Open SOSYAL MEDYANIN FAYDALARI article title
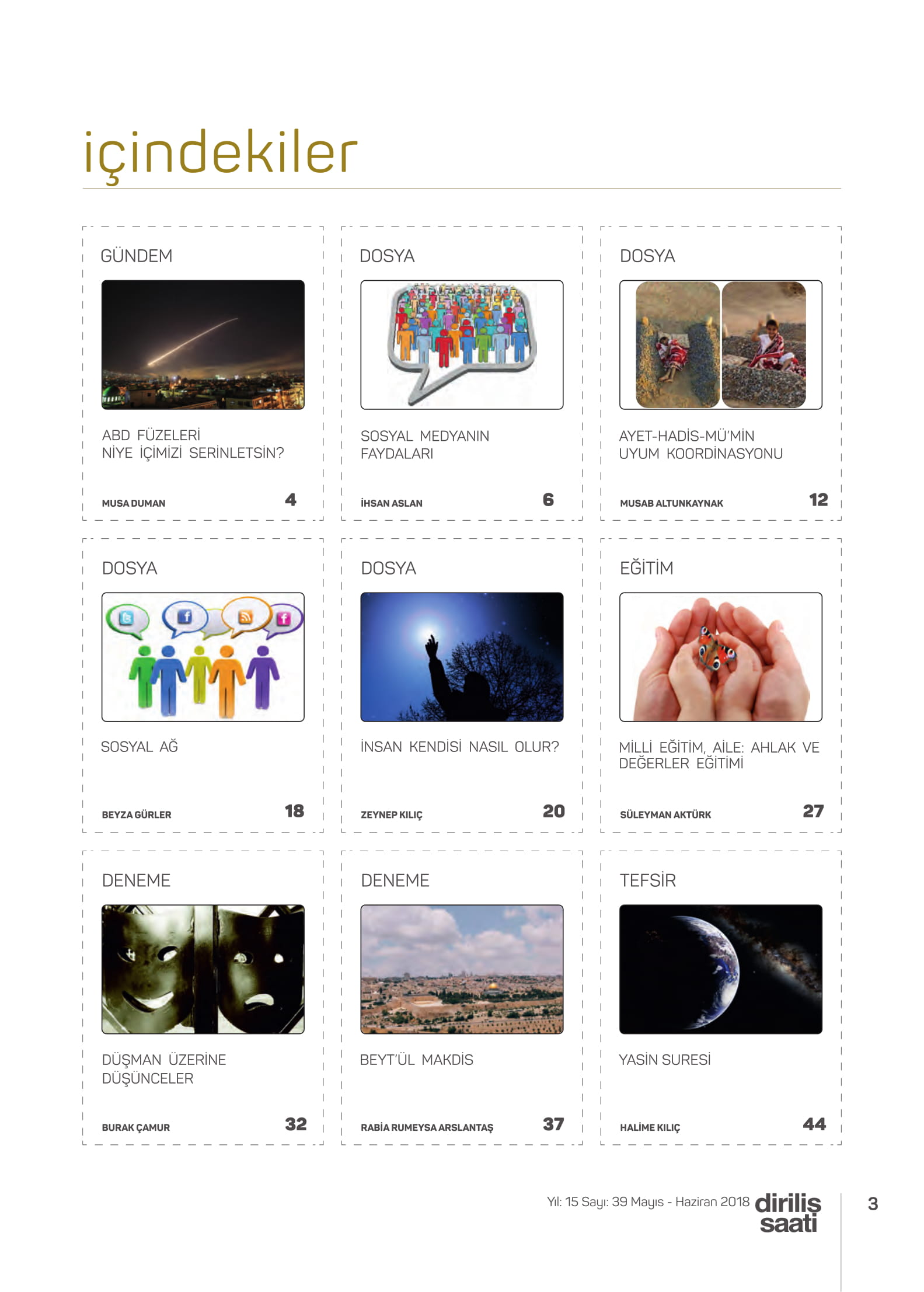Image resolution: width=924 pixels, height=1292 pixels. 424,445
